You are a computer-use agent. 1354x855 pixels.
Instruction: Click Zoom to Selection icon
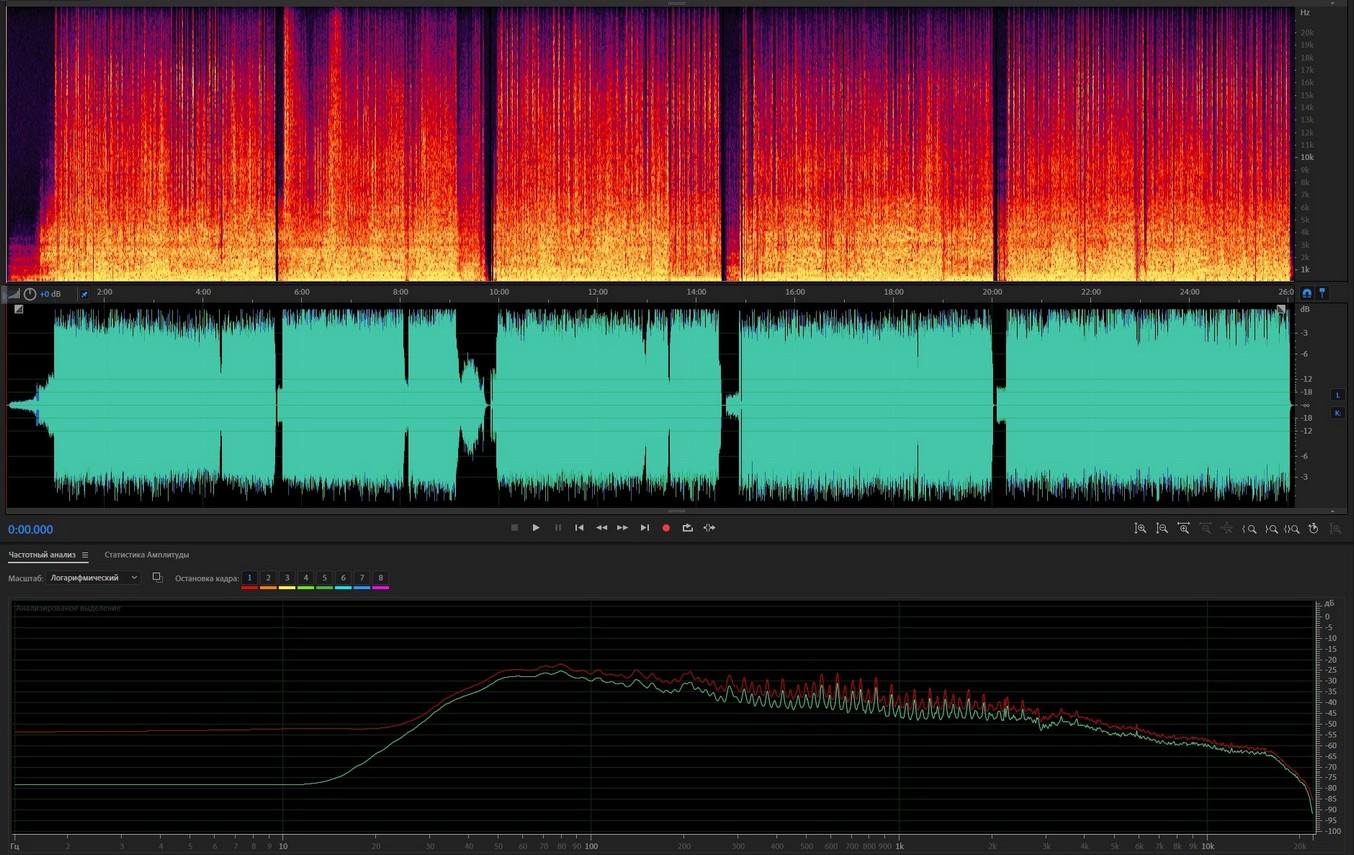(1292, 528)
